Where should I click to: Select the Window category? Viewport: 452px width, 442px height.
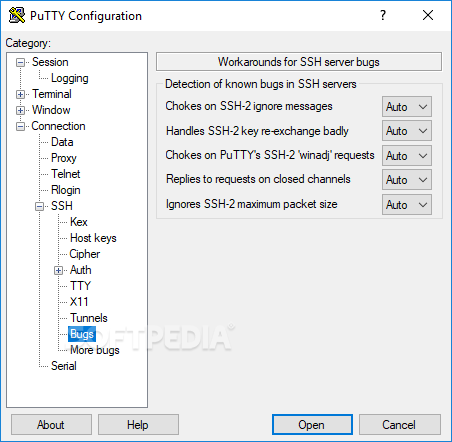pos(51,110)
